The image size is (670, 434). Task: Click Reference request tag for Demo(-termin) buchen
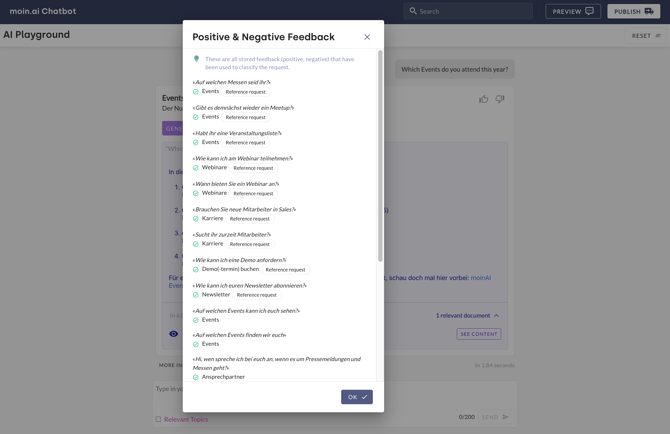pyautogui.click(x=285, y=269)
